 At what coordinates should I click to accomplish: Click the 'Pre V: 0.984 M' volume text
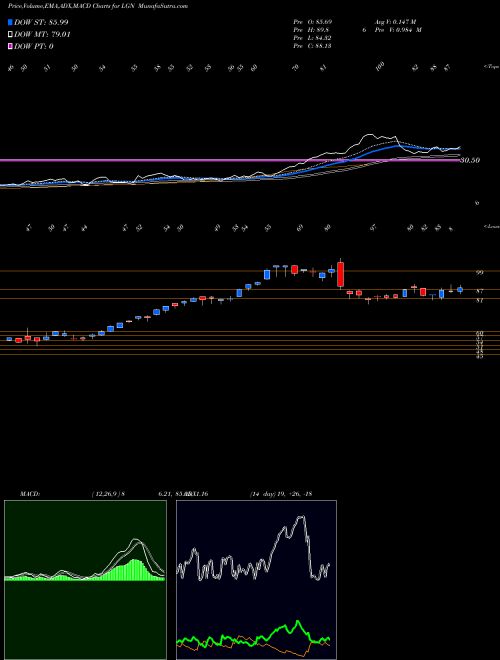click(x=400, y=30)
